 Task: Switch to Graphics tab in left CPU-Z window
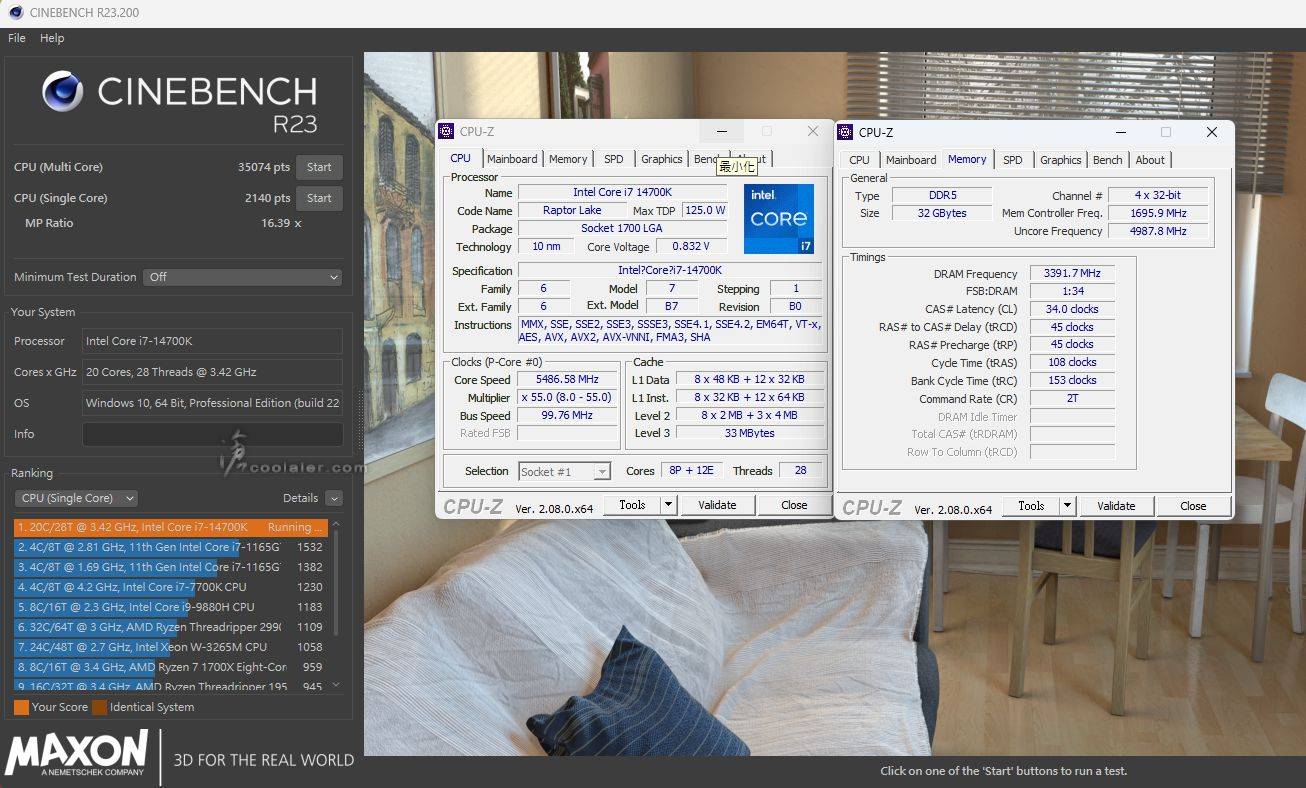click(662, 159)
